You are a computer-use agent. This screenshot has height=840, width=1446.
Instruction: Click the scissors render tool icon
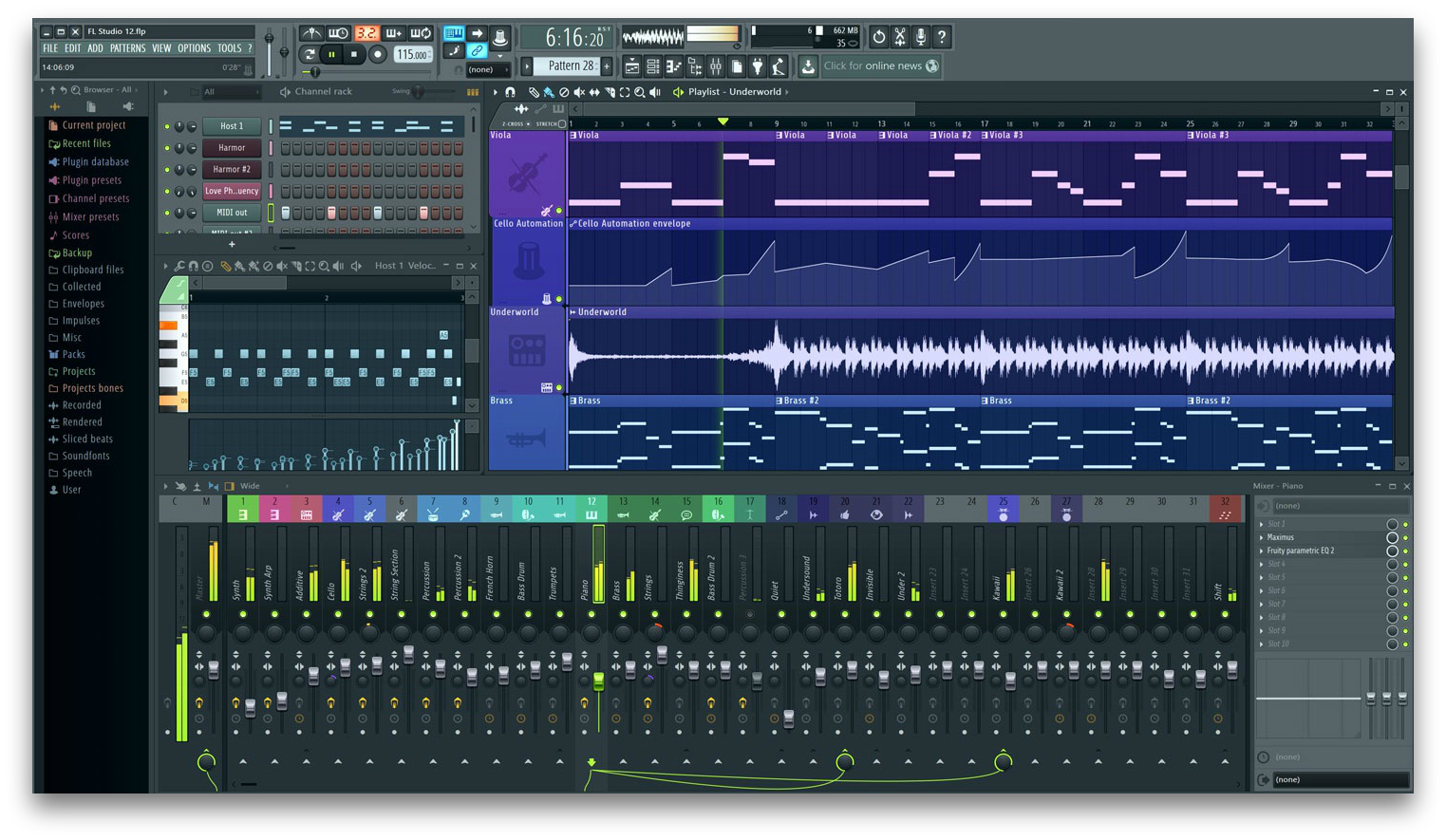tap(900, 37)
